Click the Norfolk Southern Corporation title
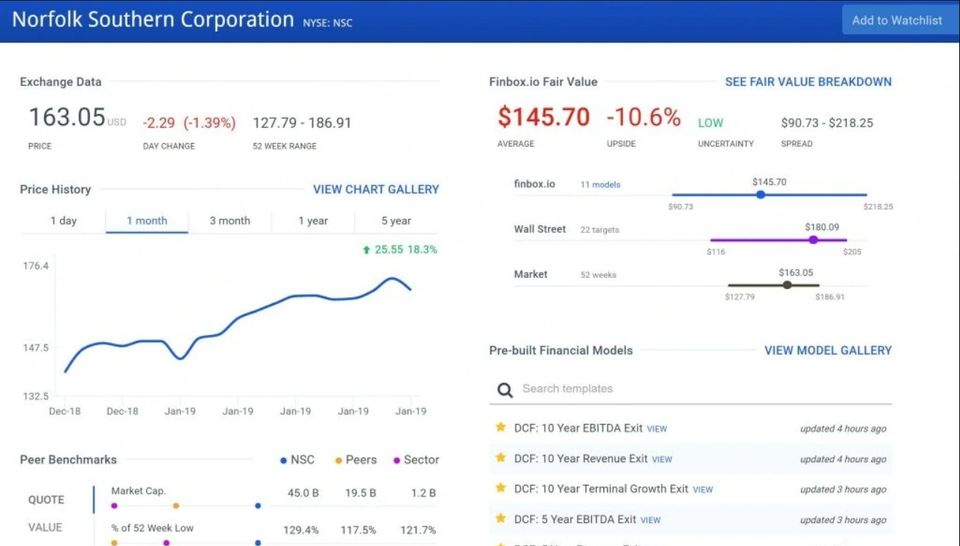This screenshot has width=960, height=546. click(x=153, y=20)
